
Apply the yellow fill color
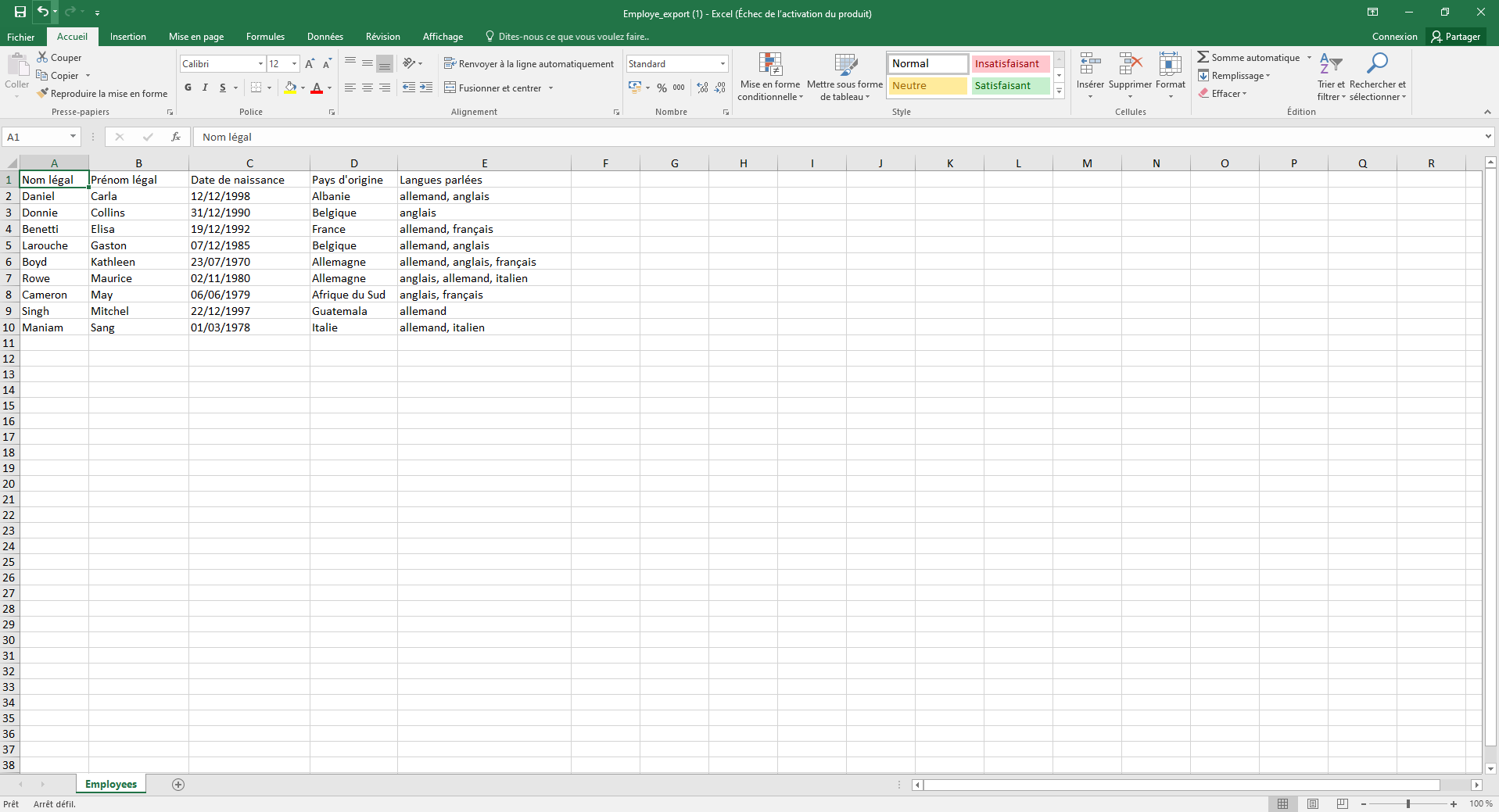pyautogui.click(x=290, y=88)
